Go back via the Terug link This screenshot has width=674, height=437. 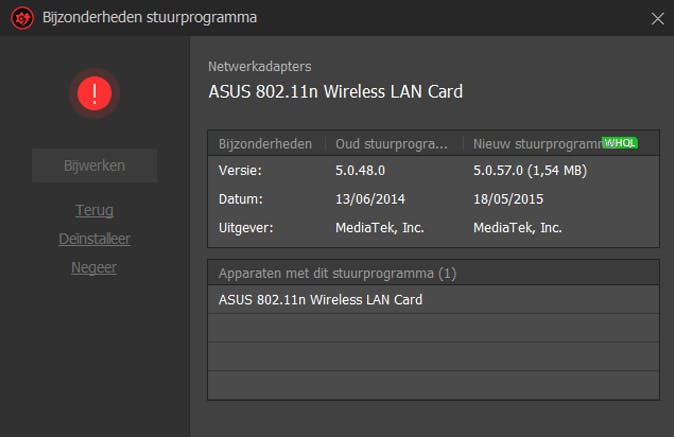point(94,210)
